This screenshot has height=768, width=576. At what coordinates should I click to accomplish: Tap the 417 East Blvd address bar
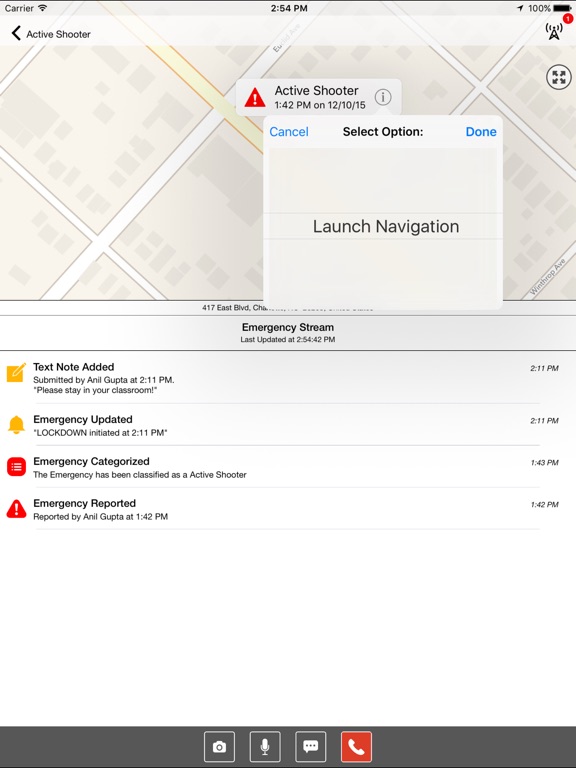(288, 308)
